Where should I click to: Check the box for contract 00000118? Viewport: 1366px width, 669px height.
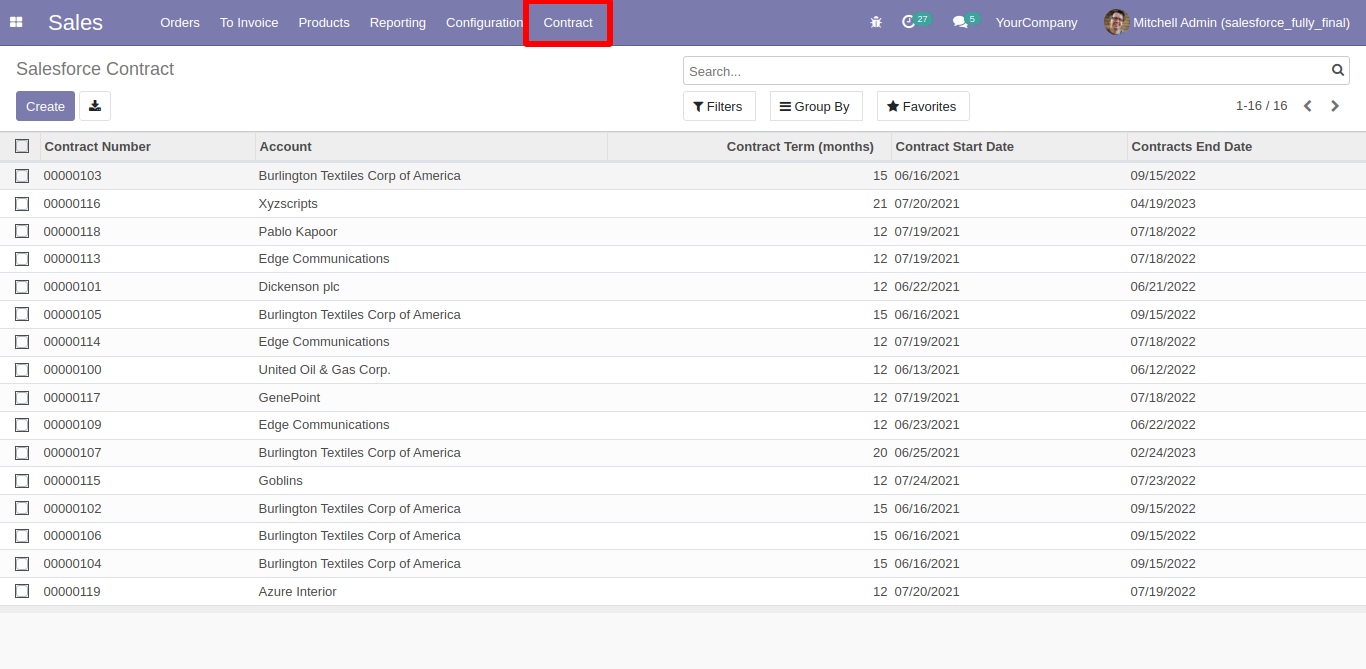tap(22, 231)
